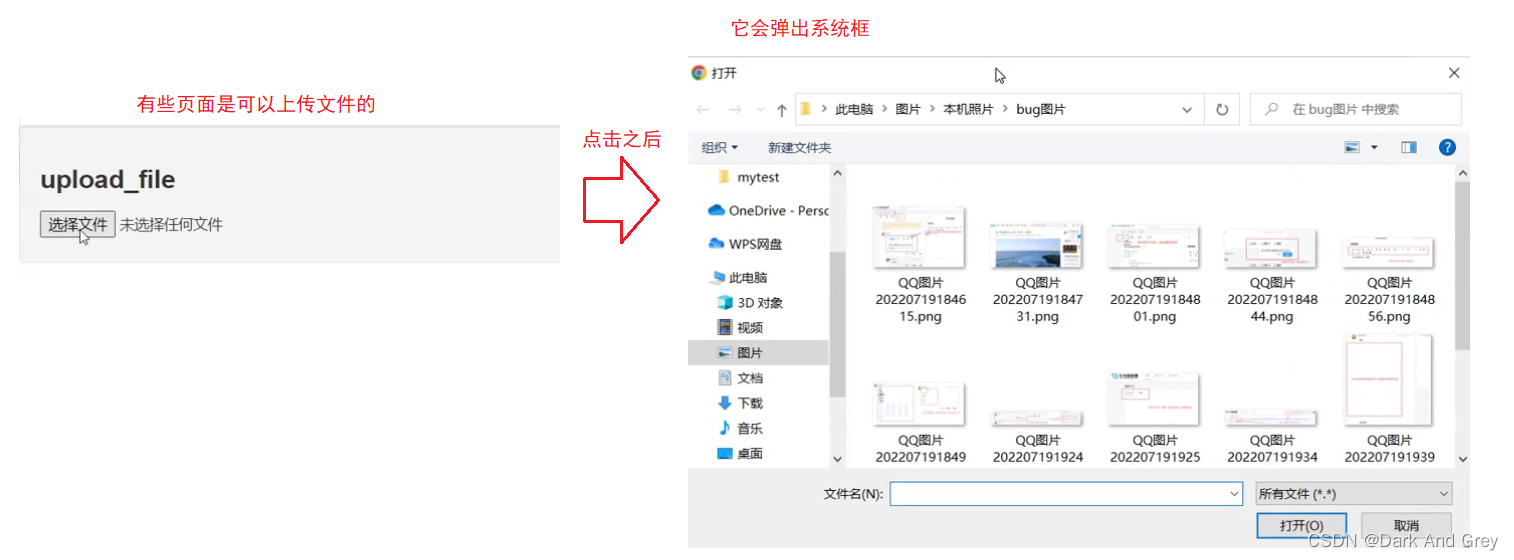Click search box 在 bug图片 中搜索

click(x=1356, y=110)
